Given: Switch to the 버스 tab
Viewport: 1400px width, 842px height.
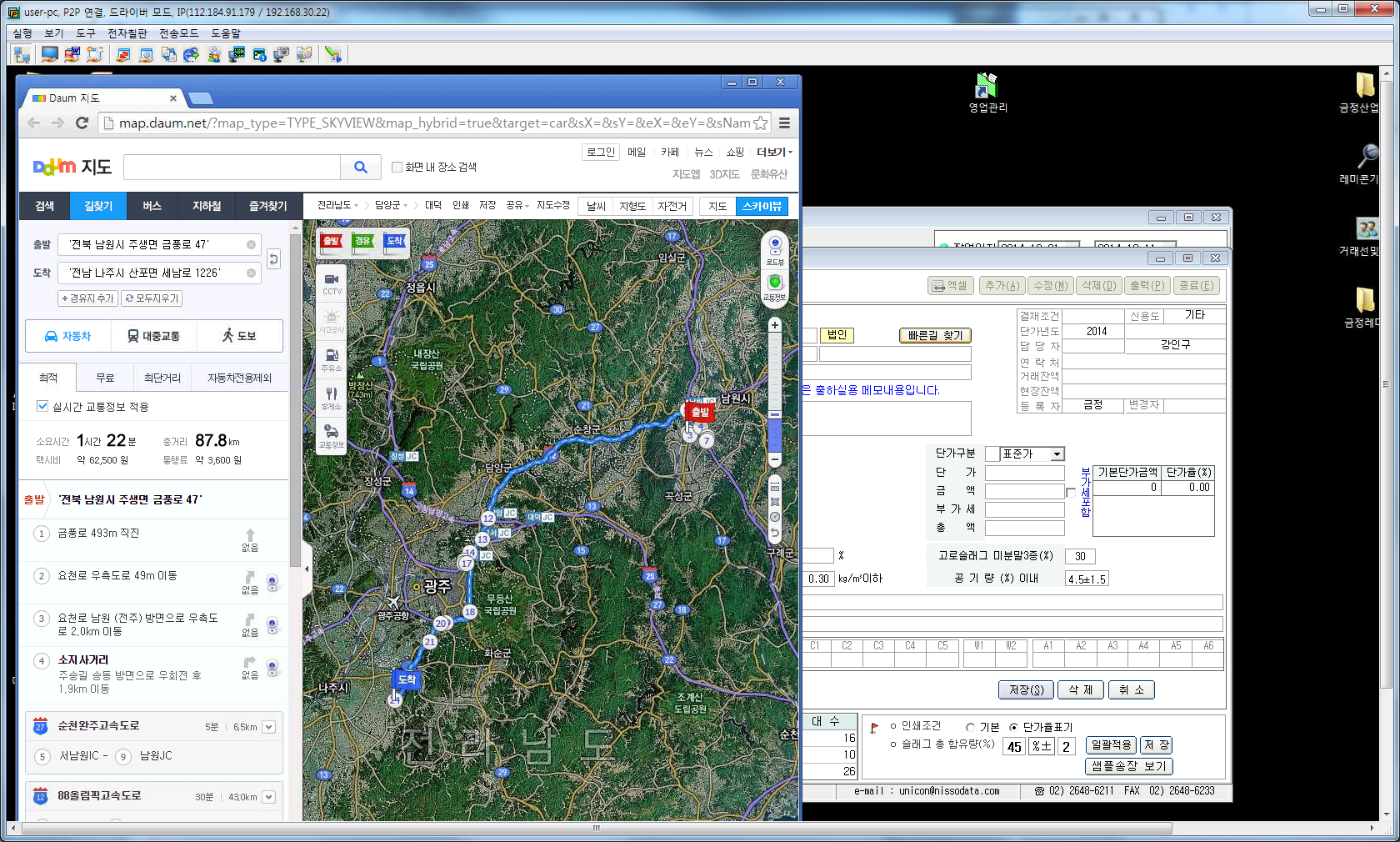Looking at the screenshot, I should (152, 206).
